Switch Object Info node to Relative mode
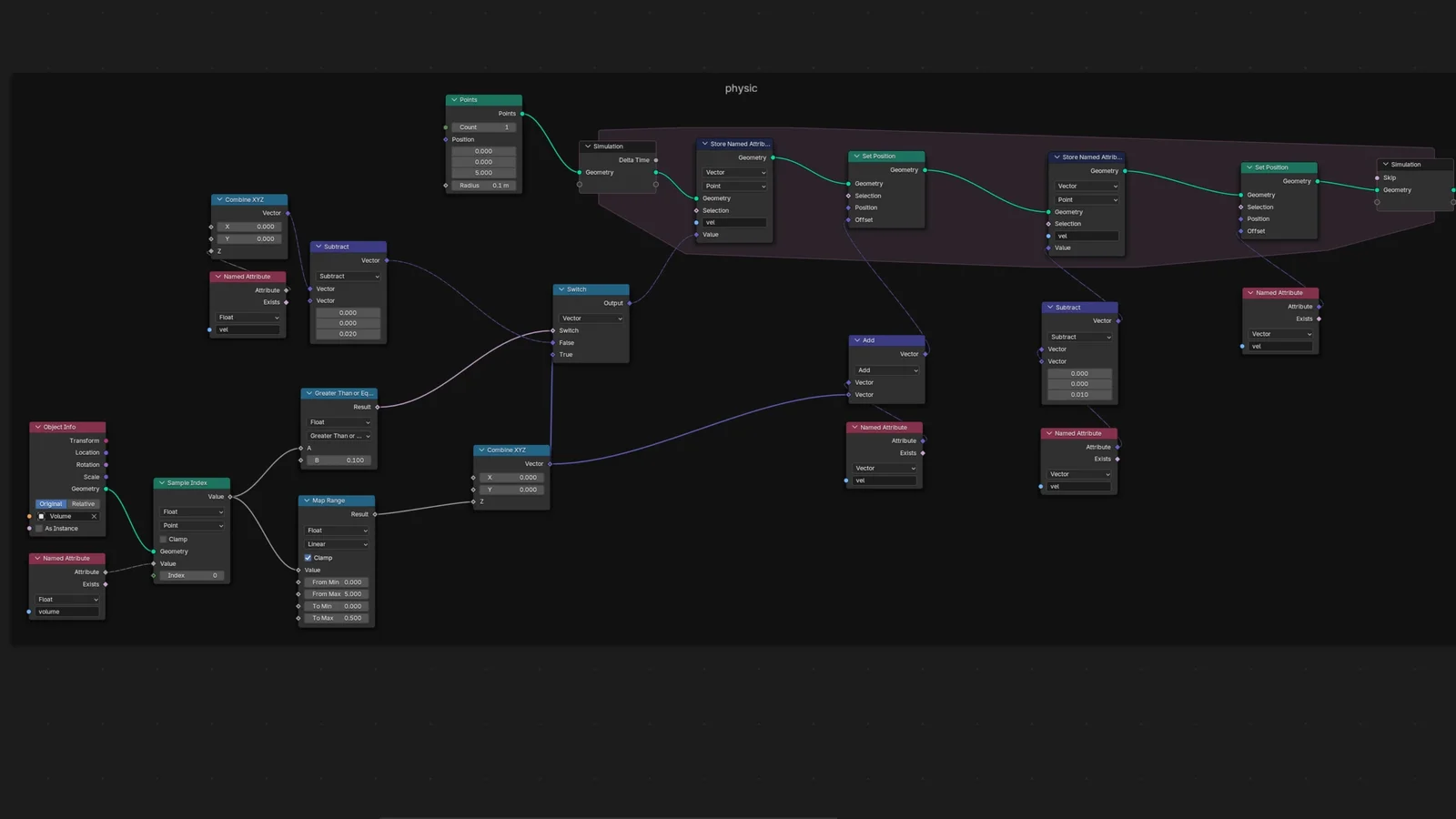The image size is (1456, 819). pyautogui.click(x=83, y=504)
